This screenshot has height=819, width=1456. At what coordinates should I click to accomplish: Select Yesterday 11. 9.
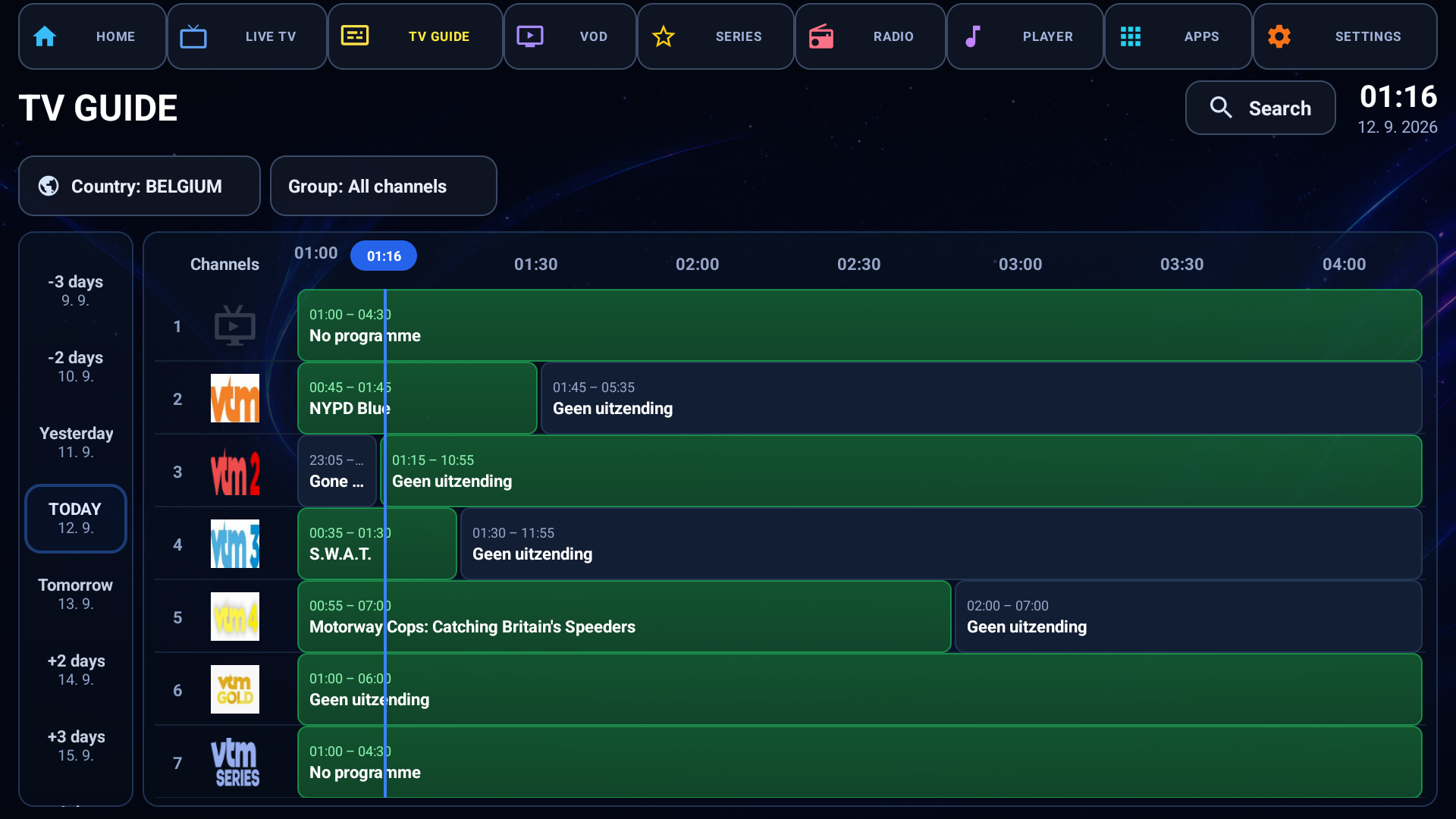tap(76, 442)
